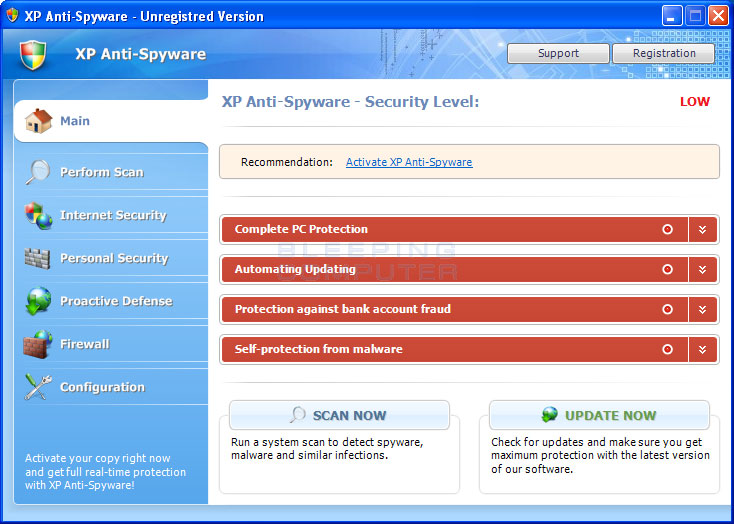Open the Configuration tab
734x524 pixels.
pyautogui.click(x=111, y=387)
